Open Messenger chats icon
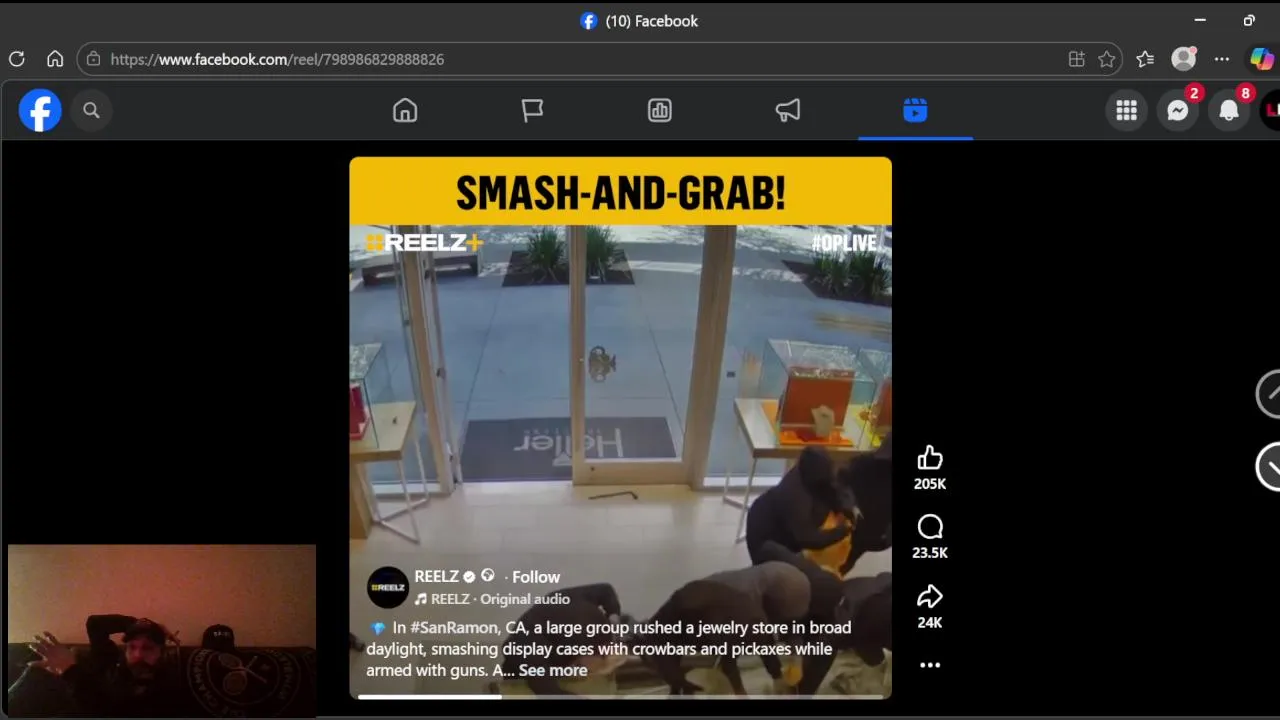 [1178, 111]
